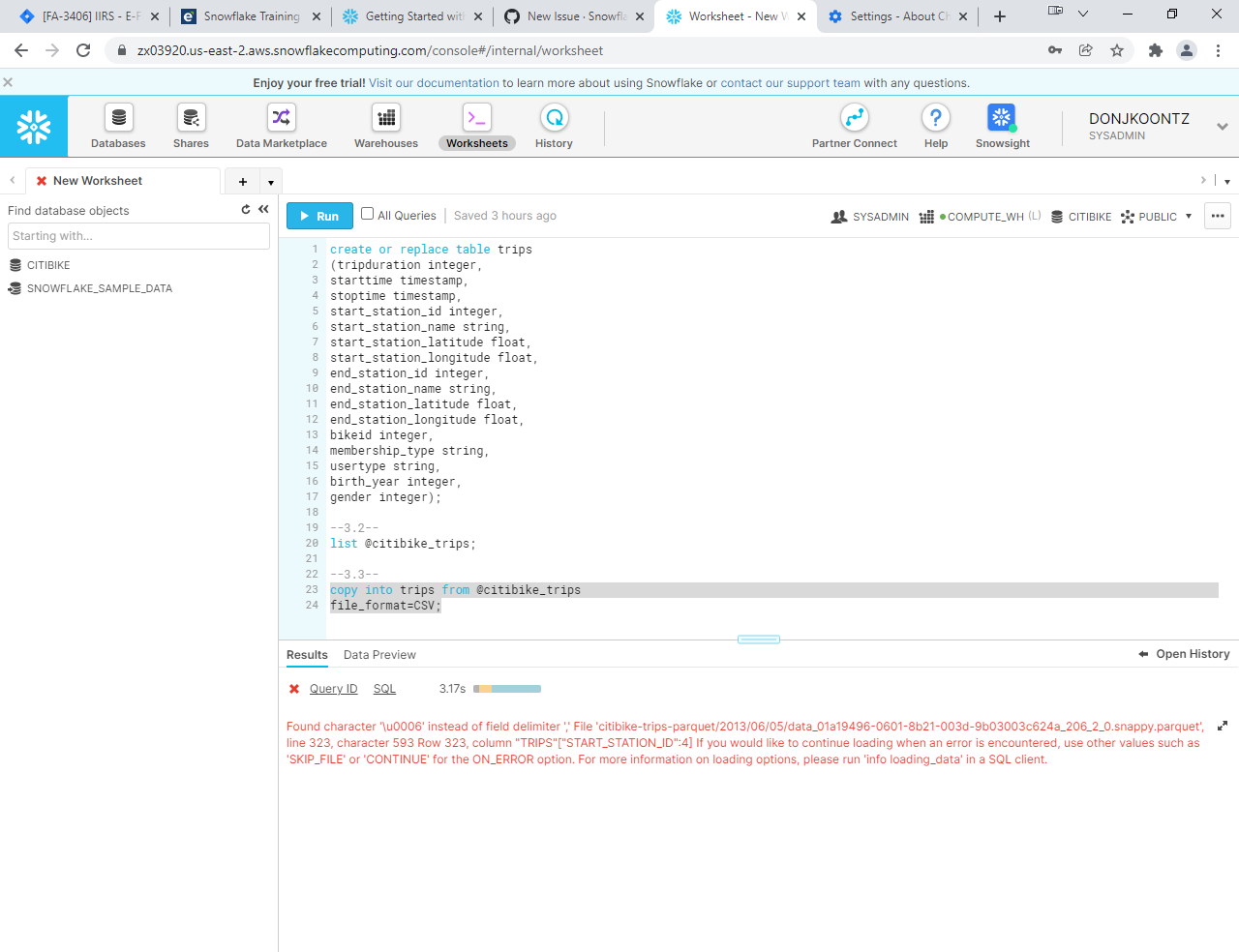Refresh the database object browser

pos(245,209)
